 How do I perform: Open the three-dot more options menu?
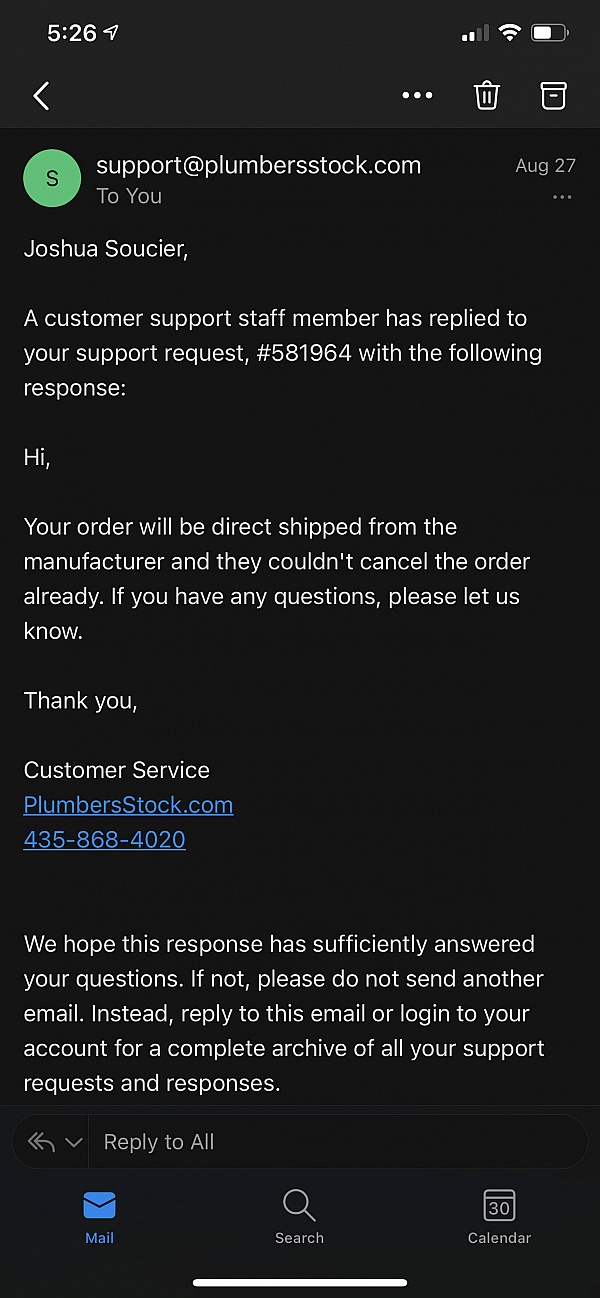417,96
